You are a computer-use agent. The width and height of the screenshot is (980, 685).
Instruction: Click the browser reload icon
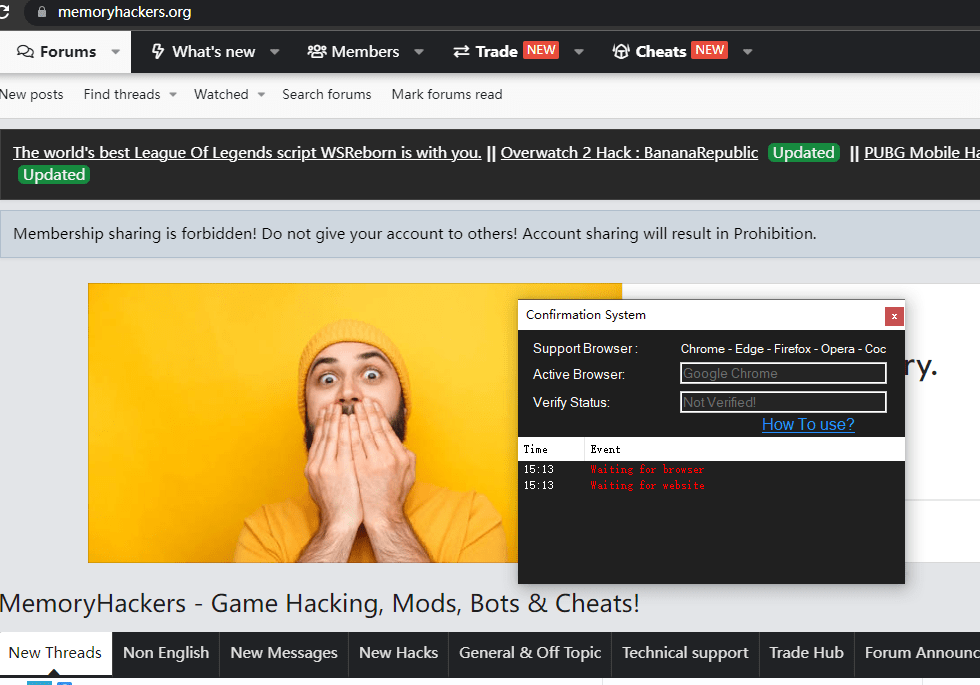(4, 12)
